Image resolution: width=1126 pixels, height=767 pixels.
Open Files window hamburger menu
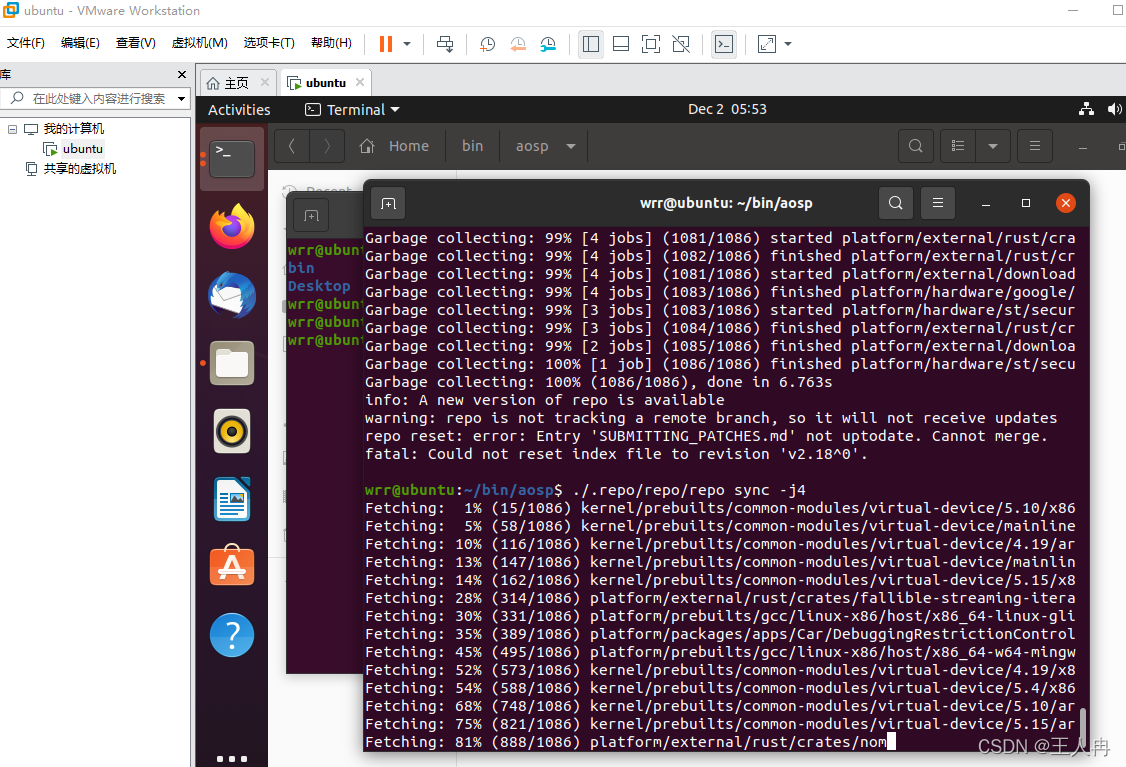1035,146
